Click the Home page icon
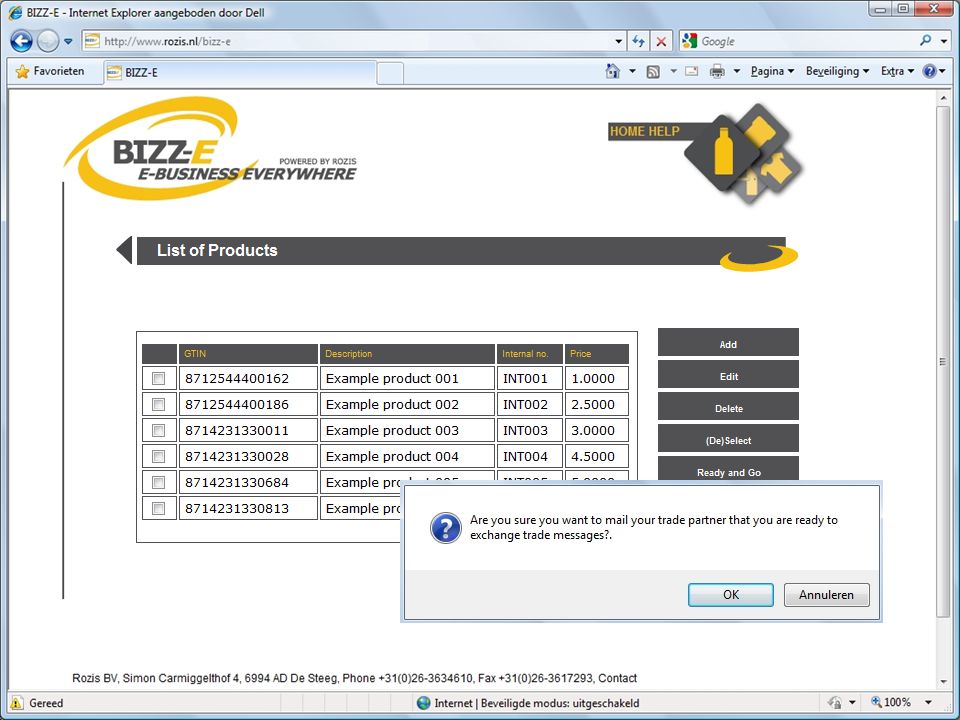Viewport: 960px width, 720px height. 613,71
